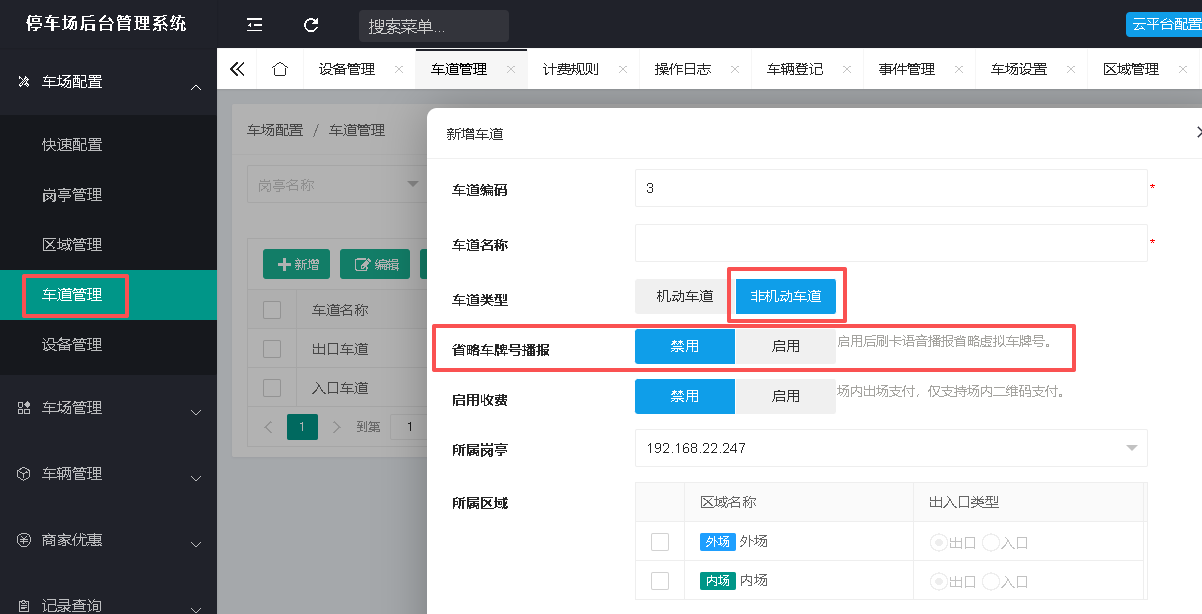1202x614 pixels.
Task: Switch to the 车辆登记 tab
Action: point(795,69)
